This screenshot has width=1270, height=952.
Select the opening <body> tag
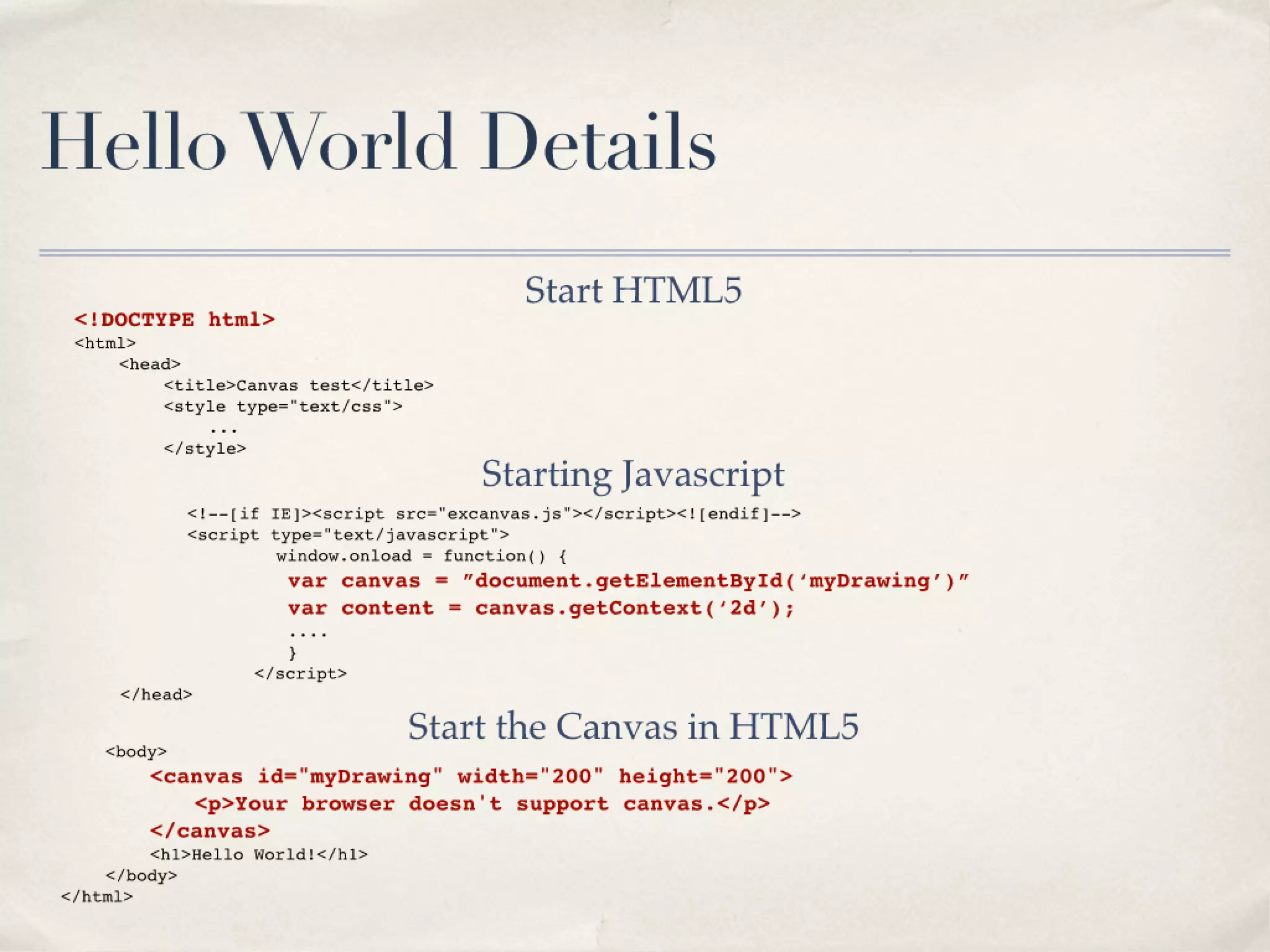[136, 752]
